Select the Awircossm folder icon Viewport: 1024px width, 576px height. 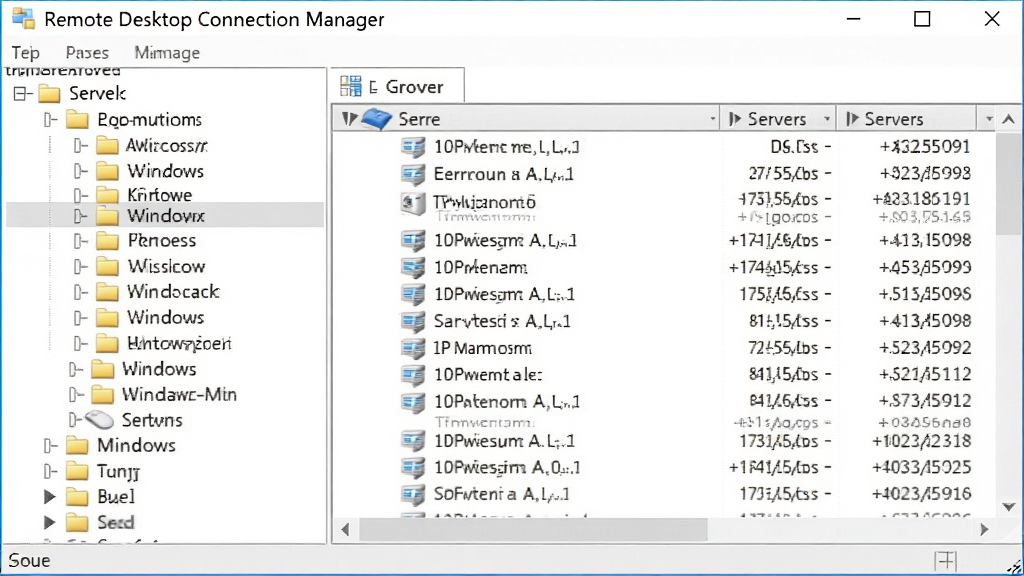tap(106, 146)
